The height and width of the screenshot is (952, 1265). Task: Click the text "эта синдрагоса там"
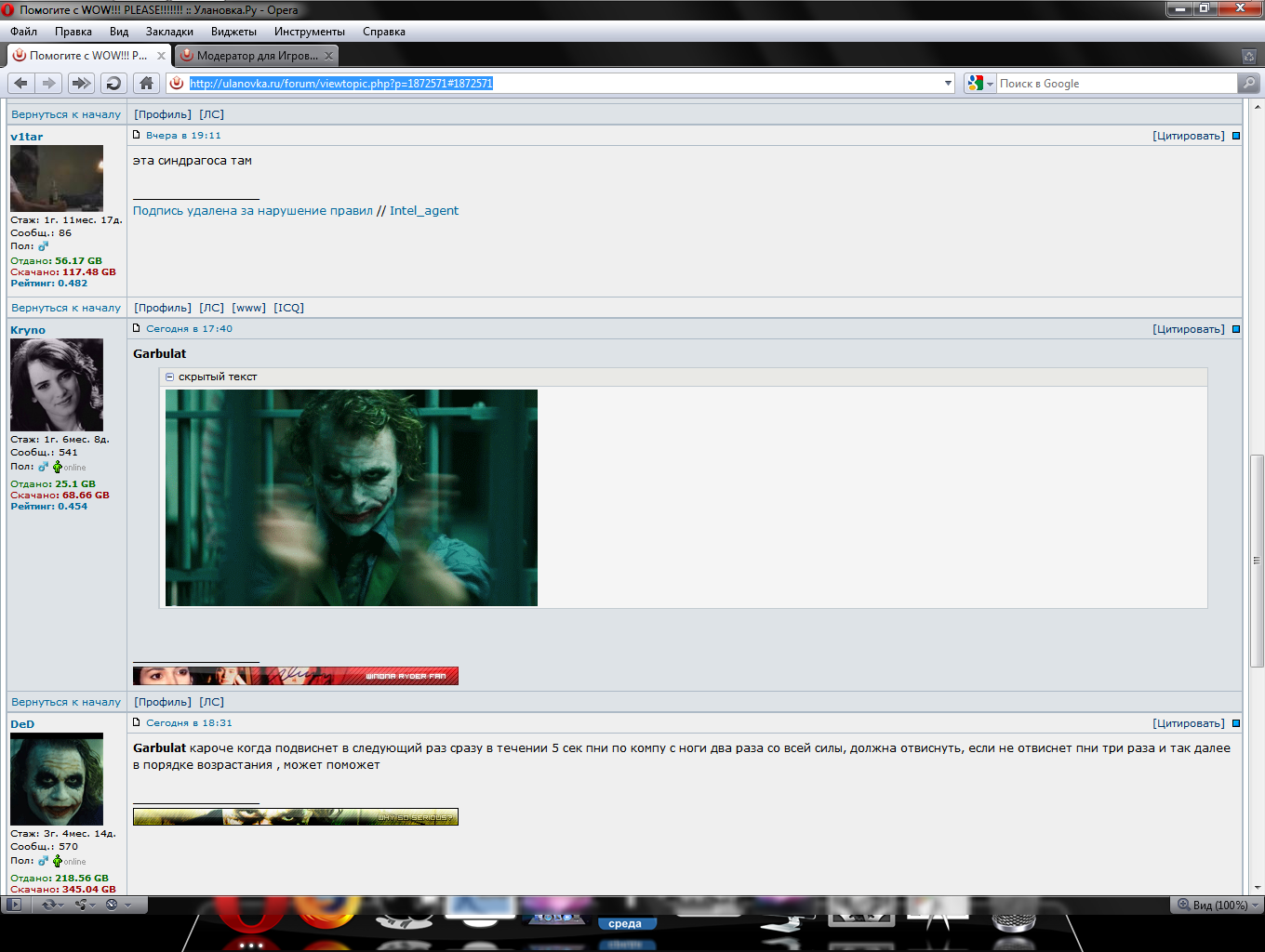point(193,161)
